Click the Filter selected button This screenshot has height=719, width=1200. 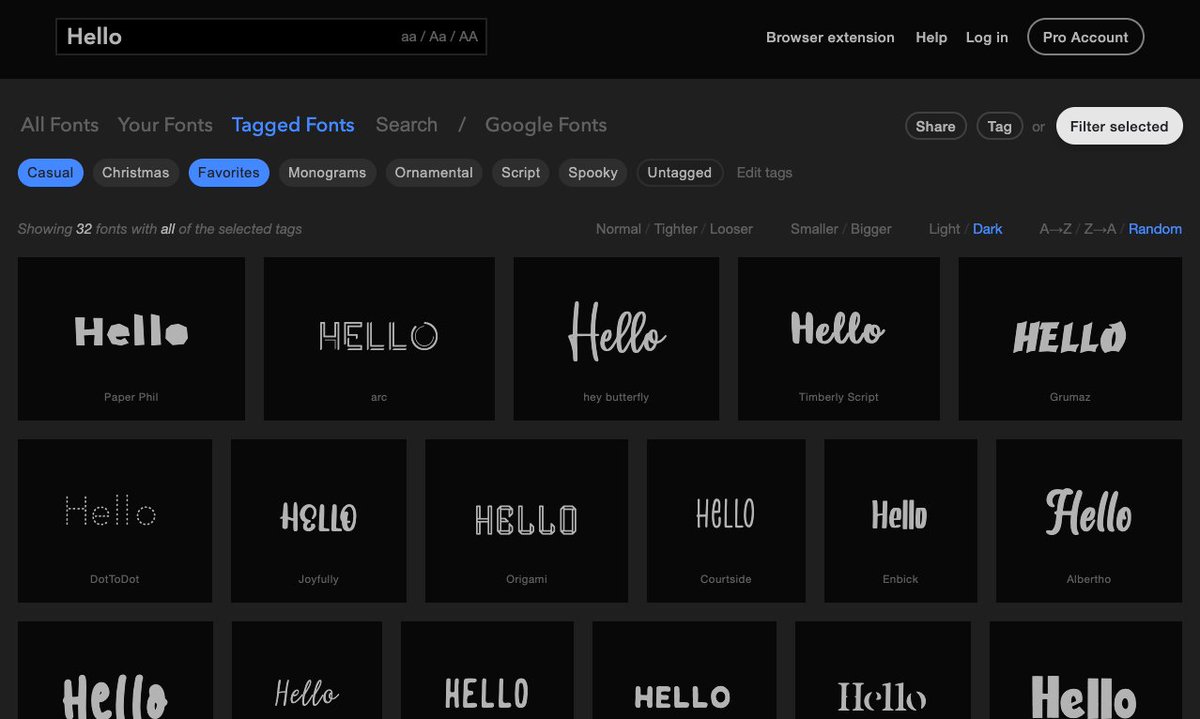1119,126
